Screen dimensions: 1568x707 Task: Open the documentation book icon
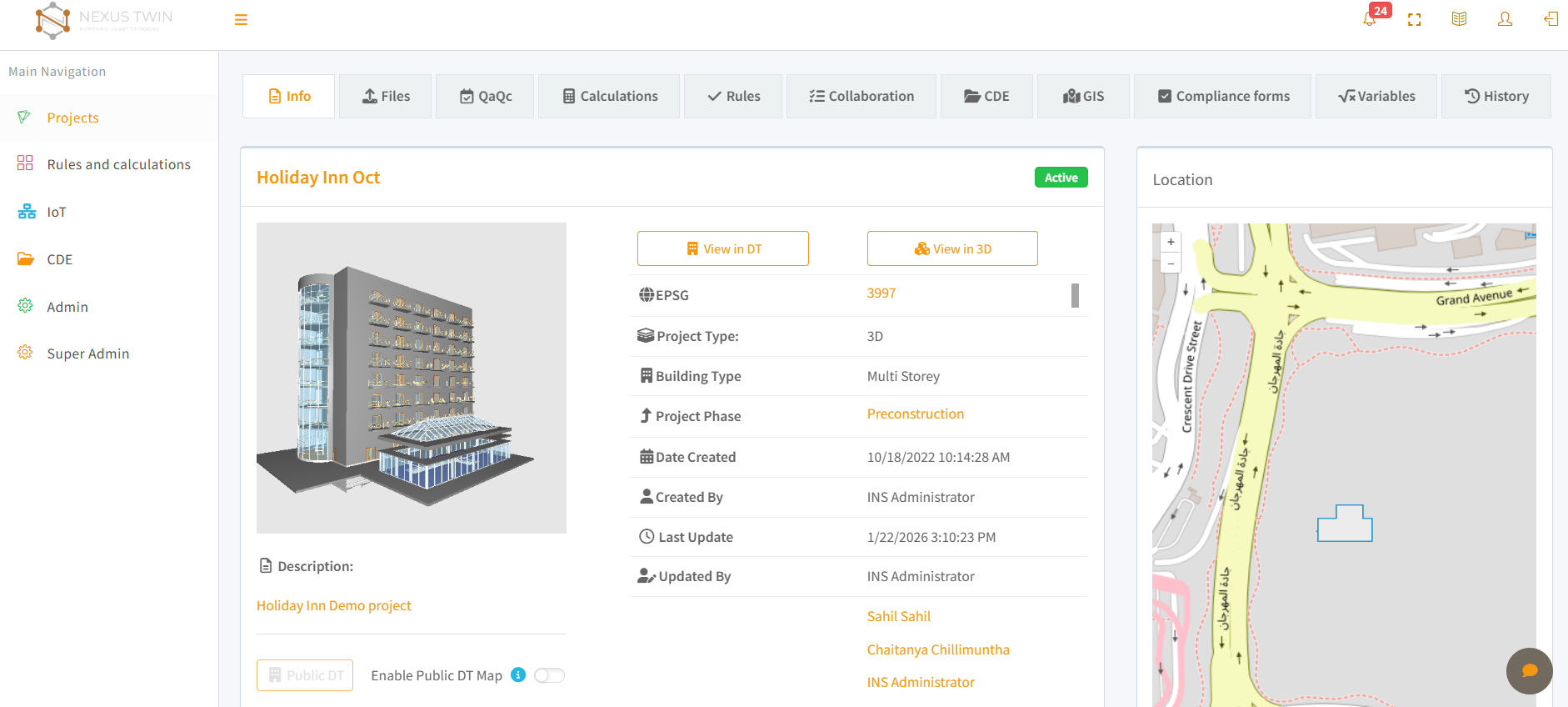click(x=1459, y=19)
